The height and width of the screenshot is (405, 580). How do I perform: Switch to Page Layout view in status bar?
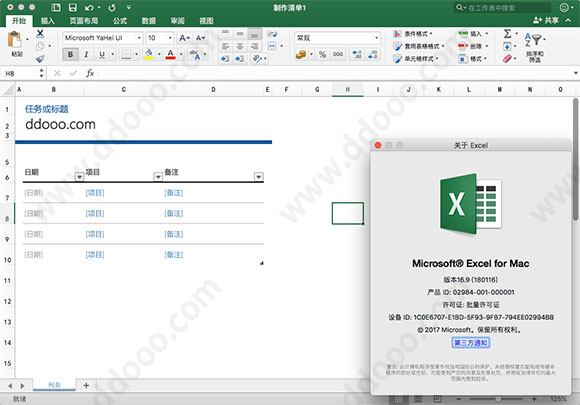[x=418, y=399]
